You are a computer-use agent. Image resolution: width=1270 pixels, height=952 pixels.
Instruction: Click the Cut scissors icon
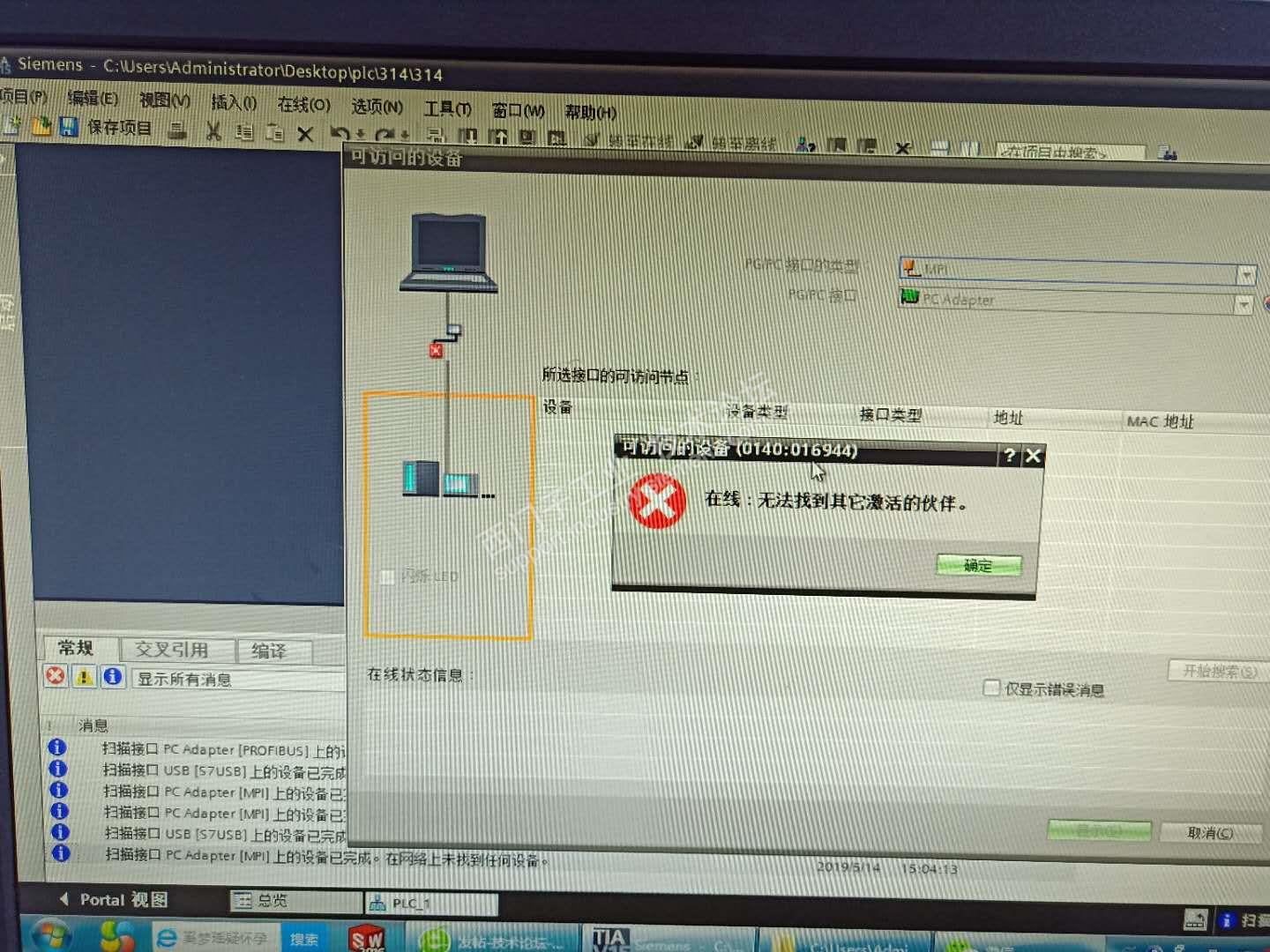click(213, 131)
